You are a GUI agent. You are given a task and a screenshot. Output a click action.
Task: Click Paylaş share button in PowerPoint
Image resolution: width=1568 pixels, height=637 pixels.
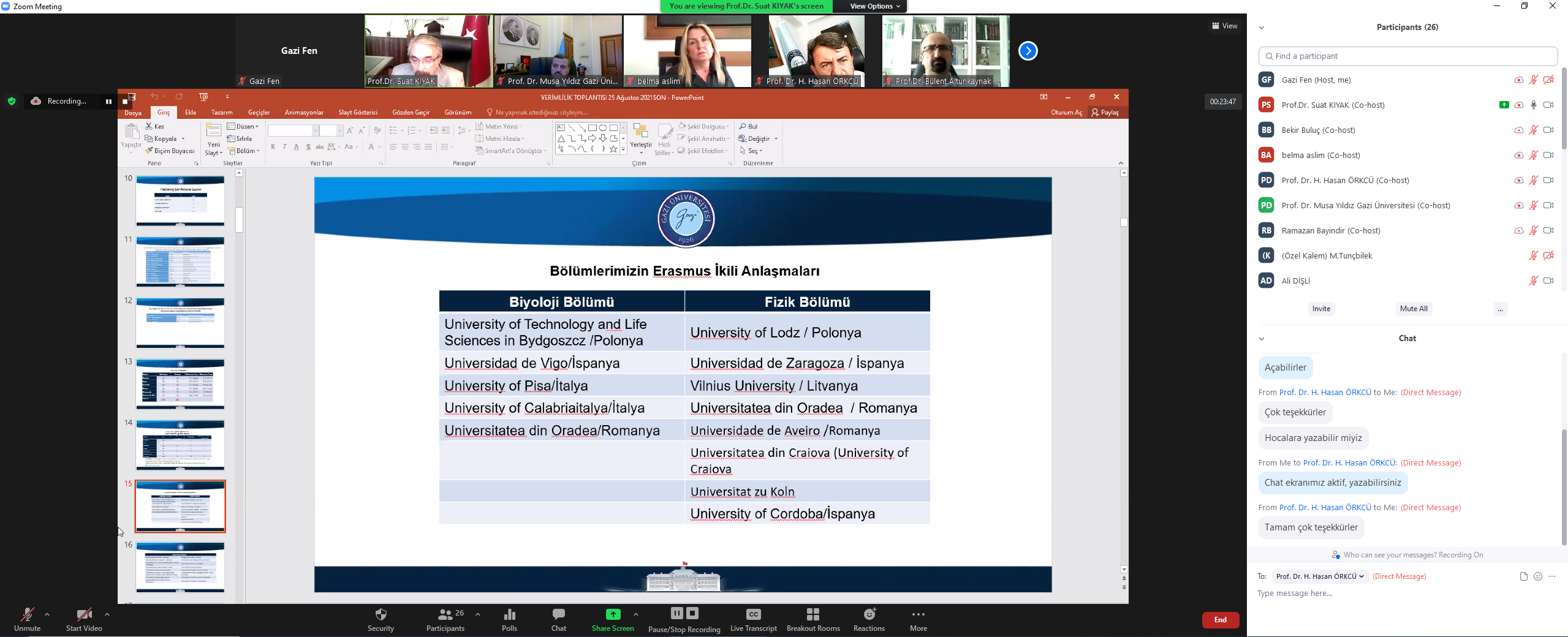pyautogui.click(x=1105, y=113)
